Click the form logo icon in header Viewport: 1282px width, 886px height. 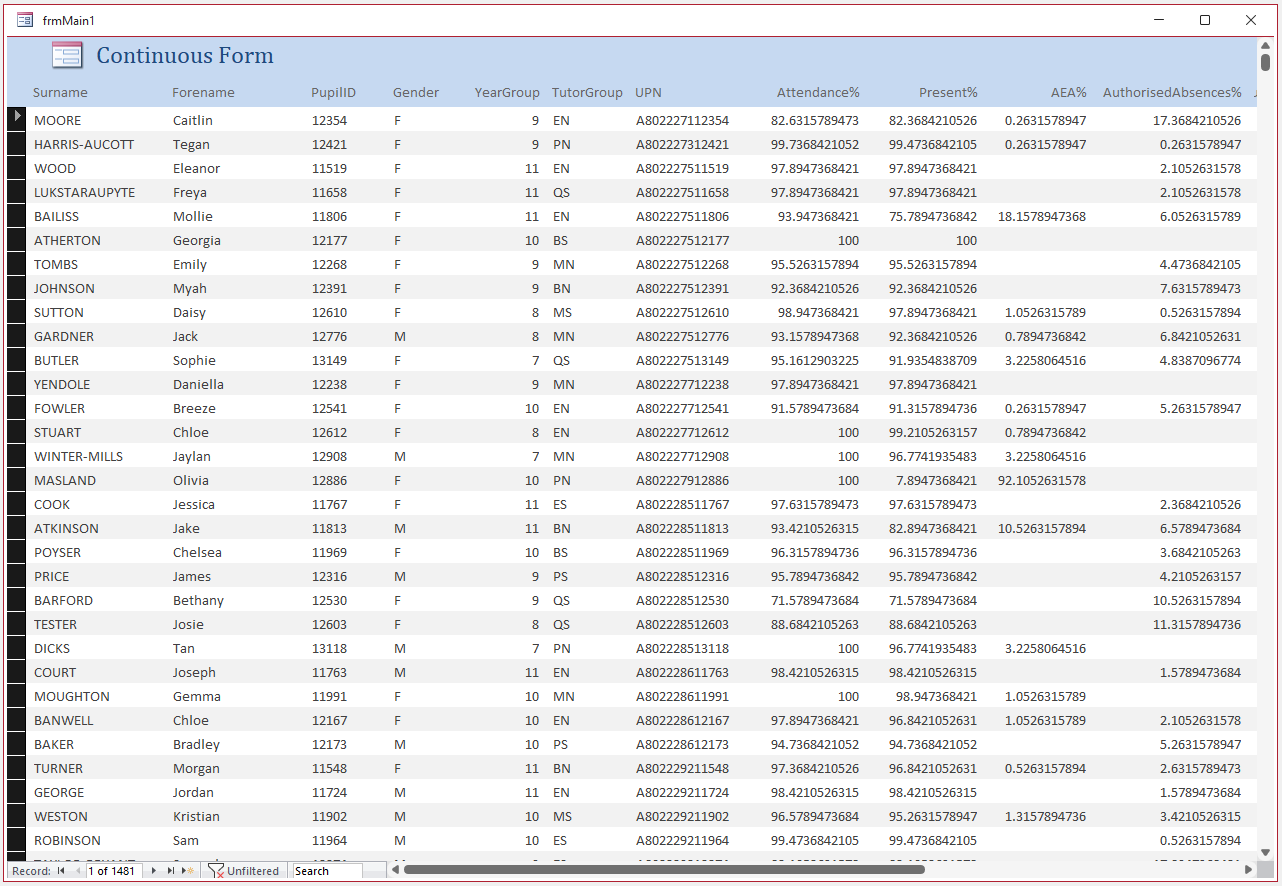coord(67,55)
